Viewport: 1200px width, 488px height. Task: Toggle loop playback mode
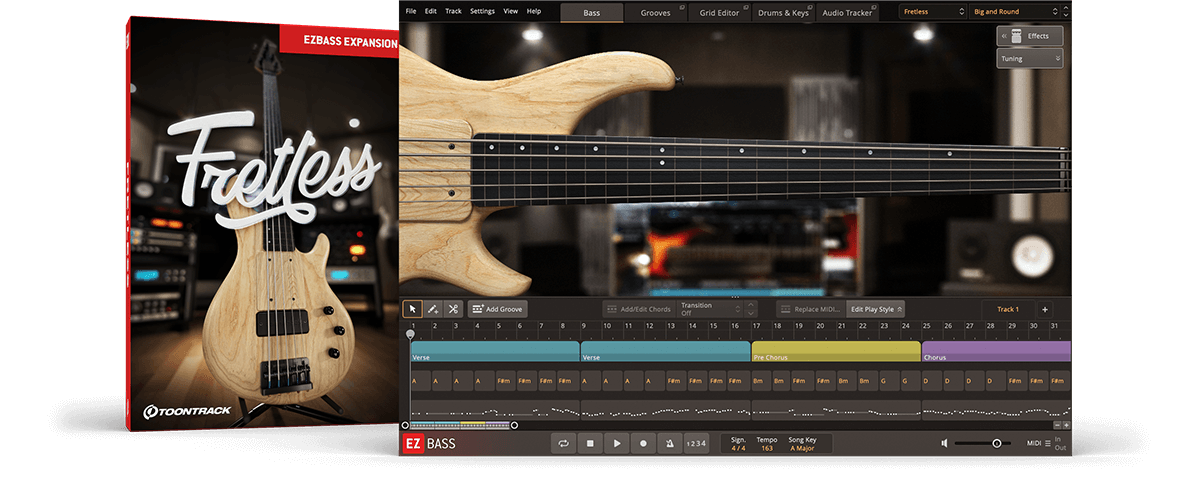point(564,443)
